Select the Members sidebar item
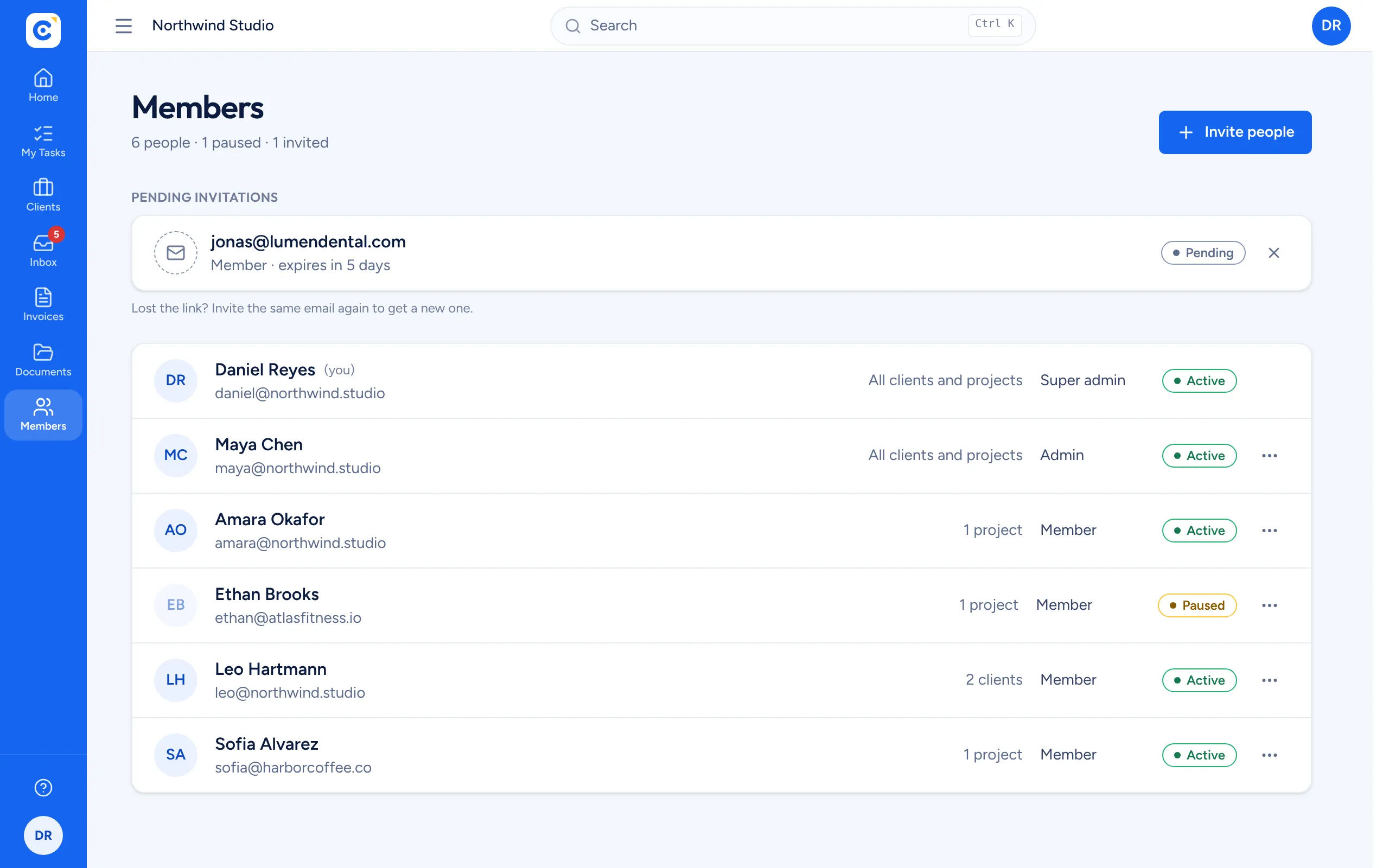This screenshot has width=1389, height=868. point(43,415)
